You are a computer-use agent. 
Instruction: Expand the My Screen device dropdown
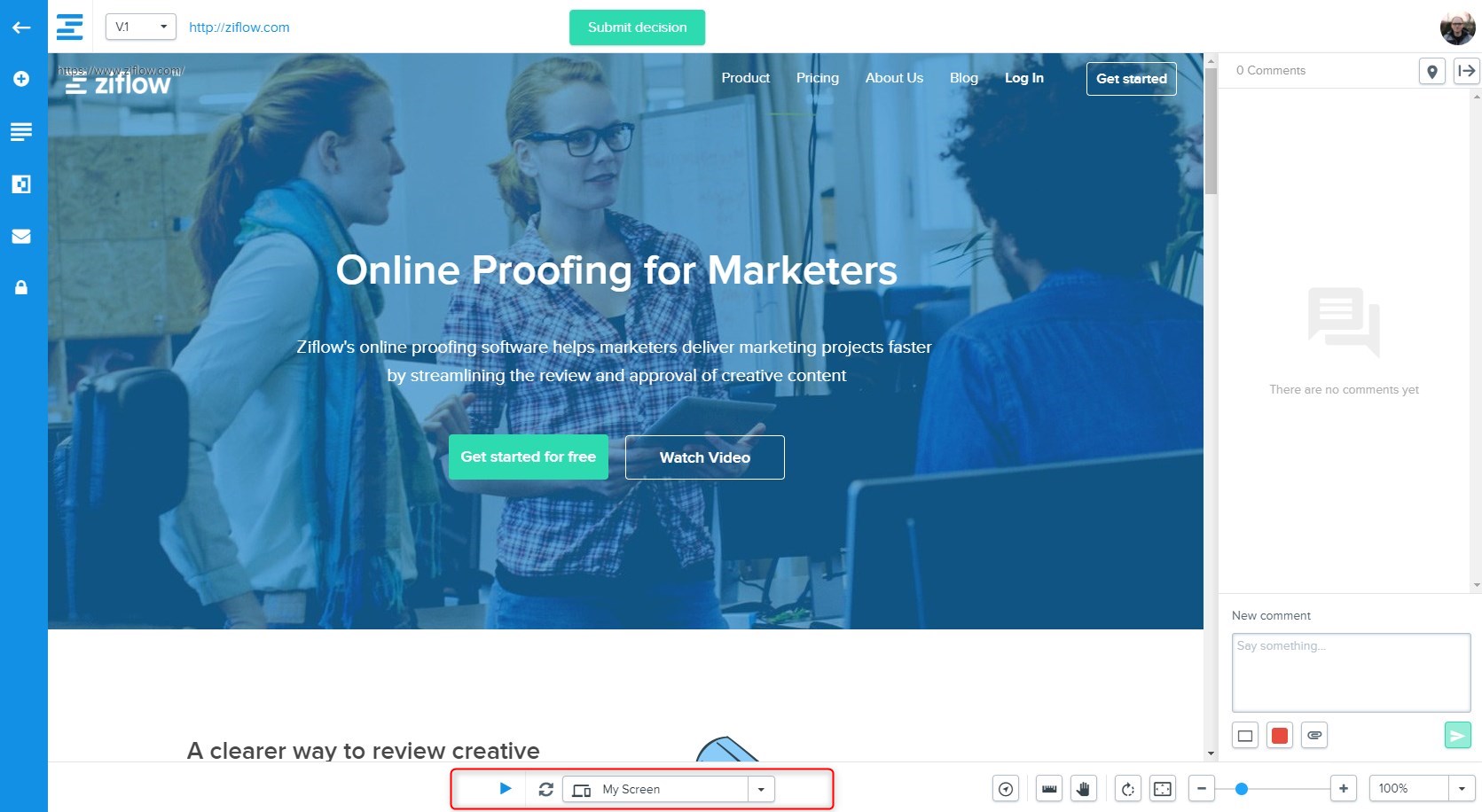click(x=761, y=789)
